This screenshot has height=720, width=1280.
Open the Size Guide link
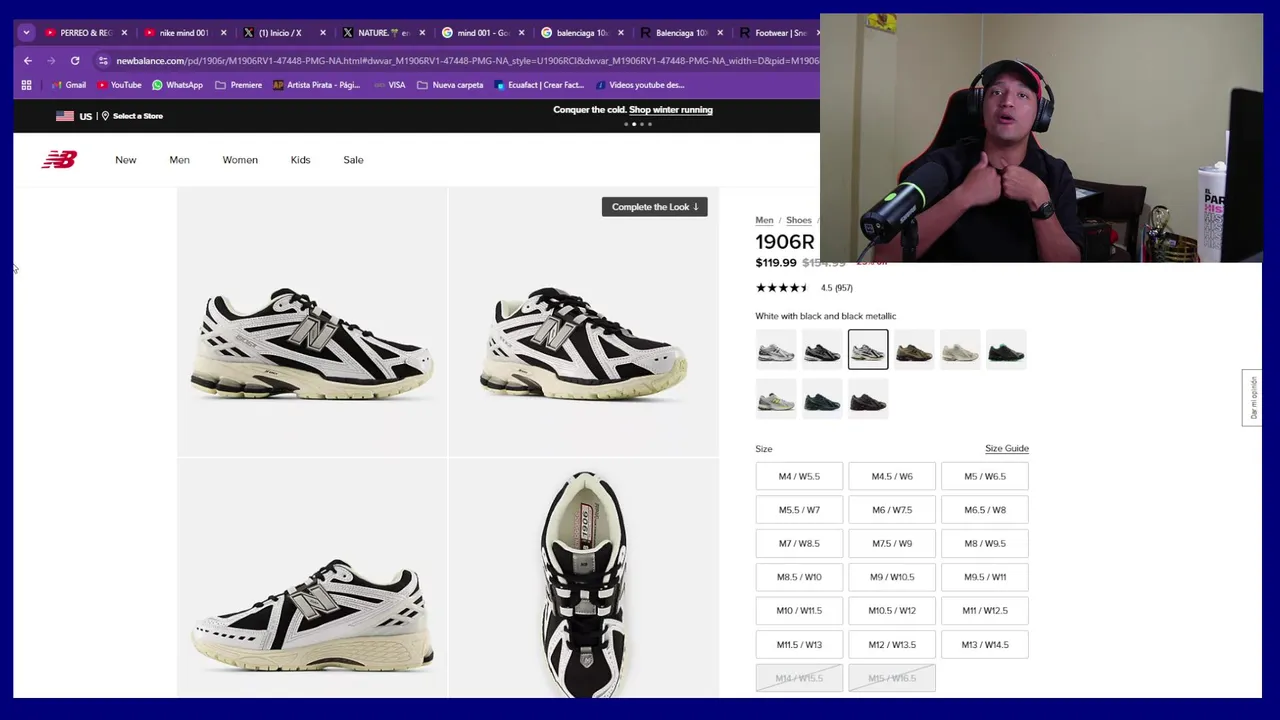pyautogui.click(x=1007, y=449)
